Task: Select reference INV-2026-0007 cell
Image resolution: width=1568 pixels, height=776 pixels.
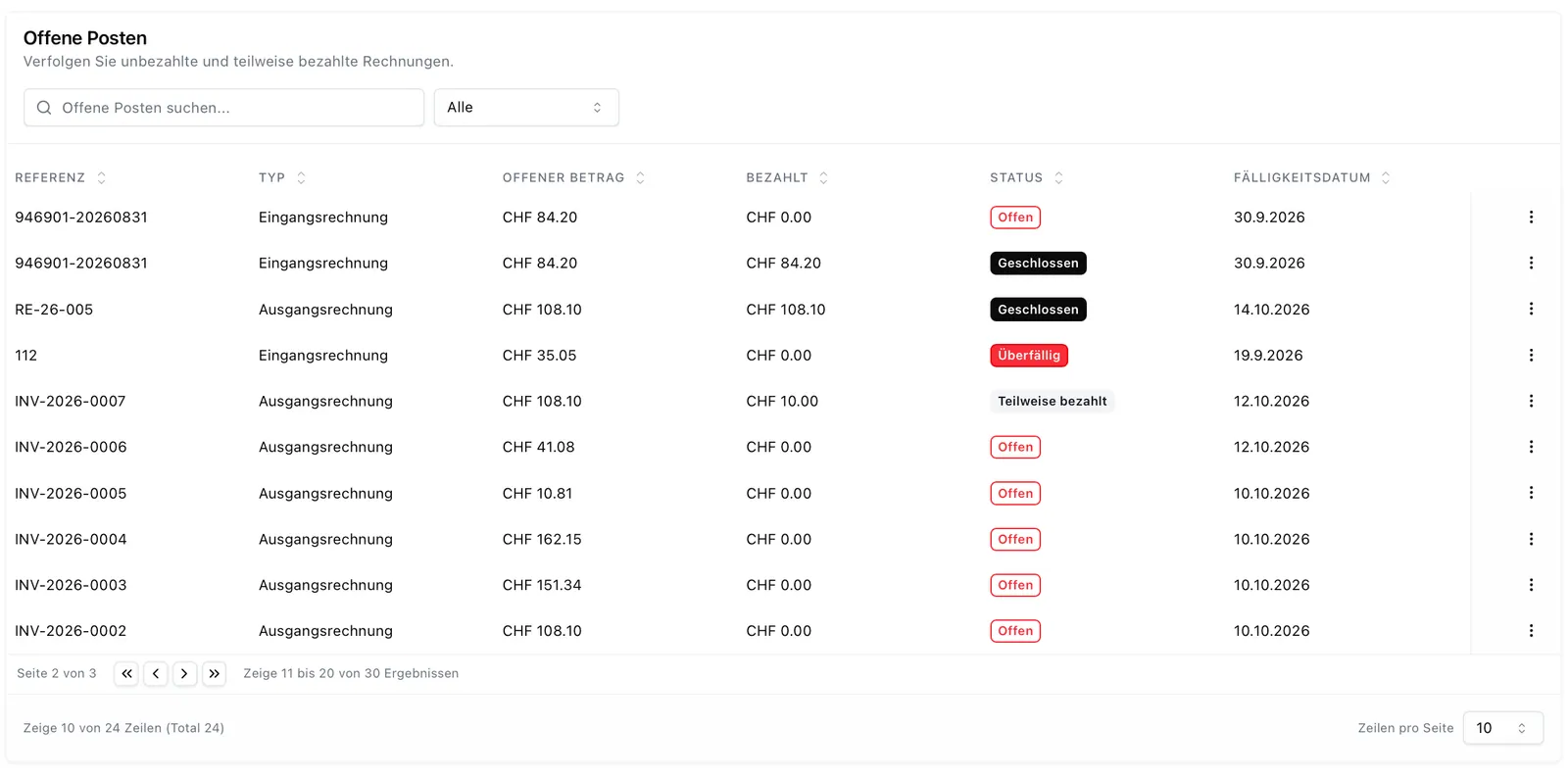Action: point(71,401)
